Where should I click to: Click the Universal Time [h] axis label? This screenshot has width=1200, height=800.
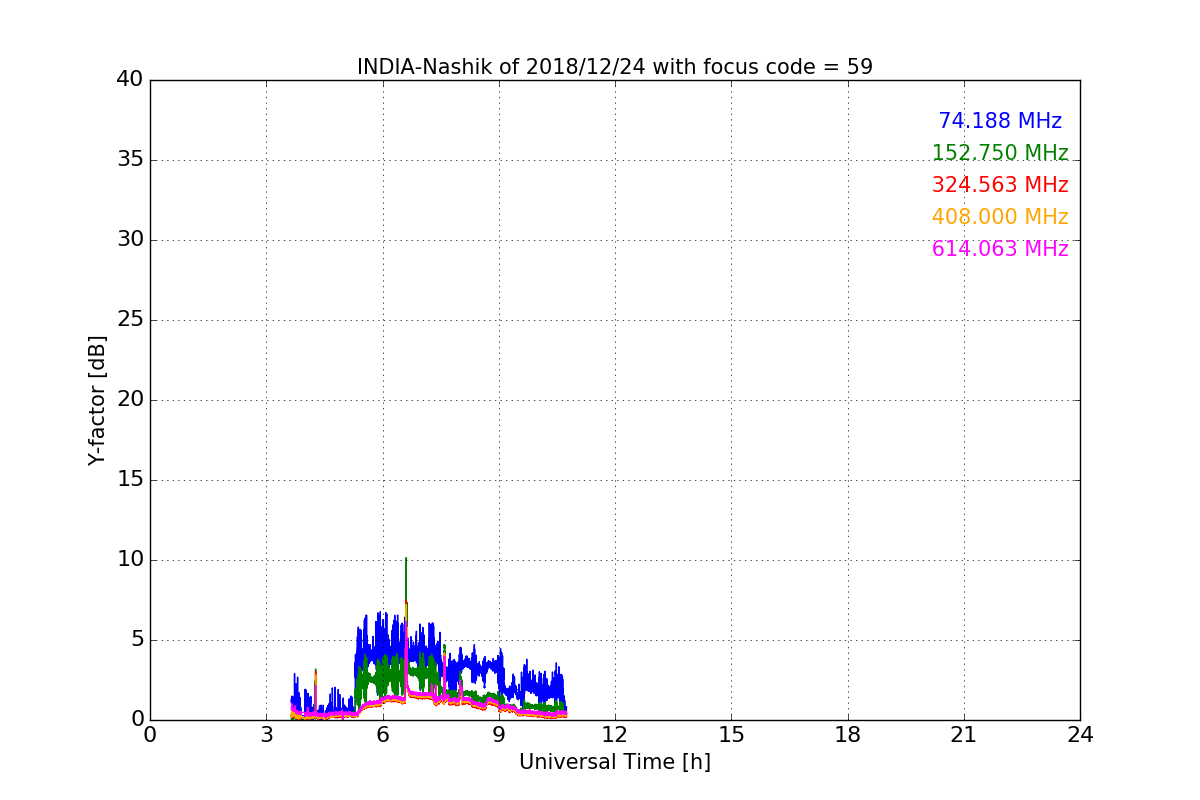615,762
